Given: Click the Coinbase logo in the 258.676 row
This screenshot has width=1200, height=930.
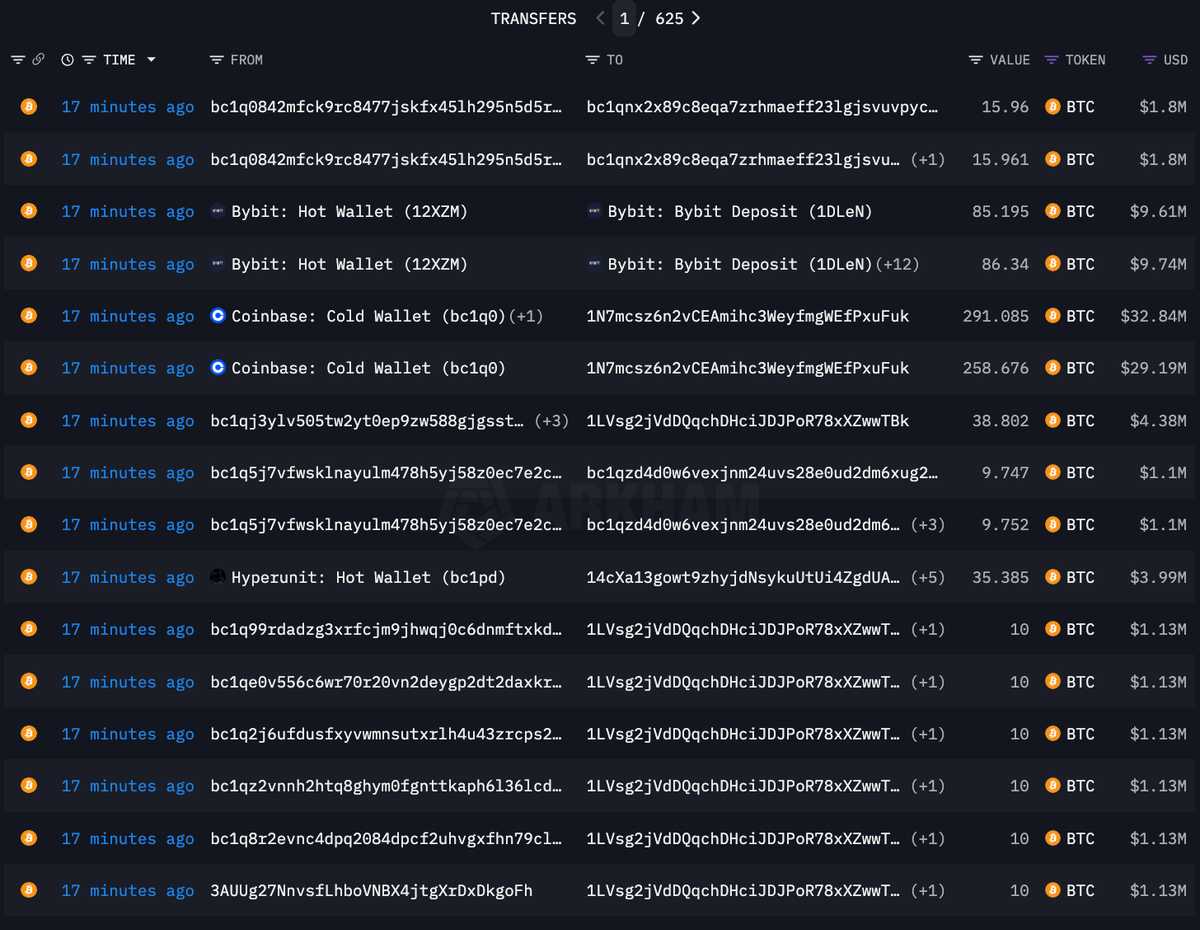Looking at the screenshot, I should click(x=218, y=368).
